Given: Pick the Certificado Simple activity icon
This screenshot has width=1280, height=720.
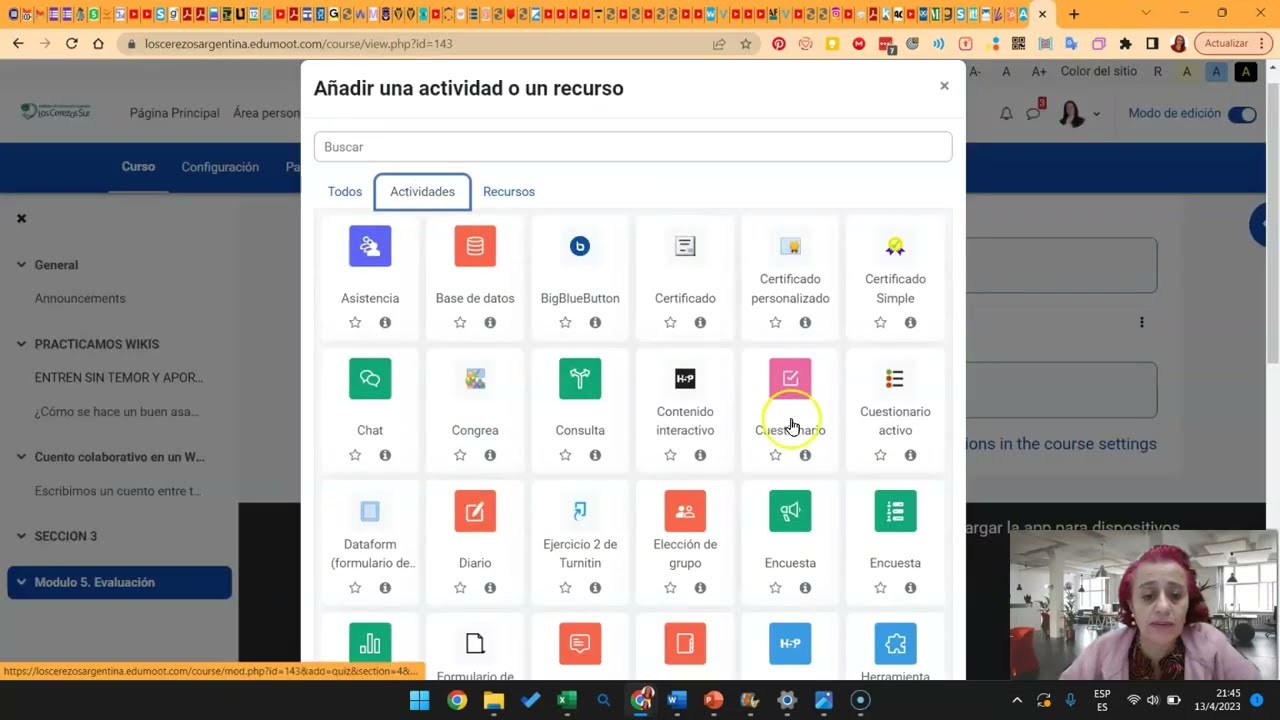Looking at the screenshot, I should (x=895, y=246).
